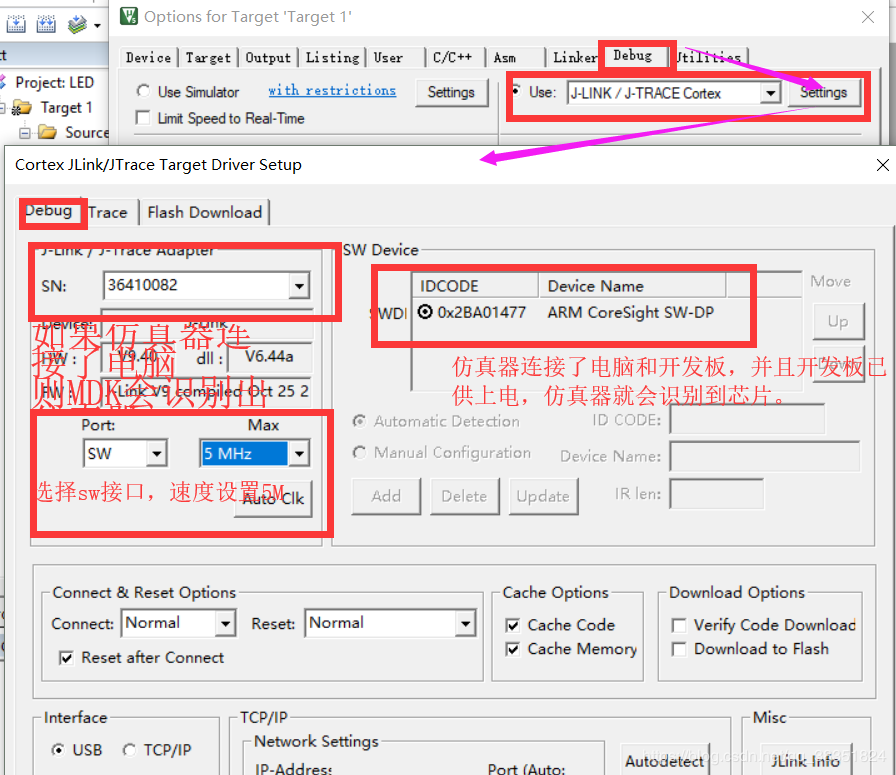Enable Limit Speed to Real-Time checkbox
The width and height of the screenshot is (896, 775).
click(x=143, y=118)
